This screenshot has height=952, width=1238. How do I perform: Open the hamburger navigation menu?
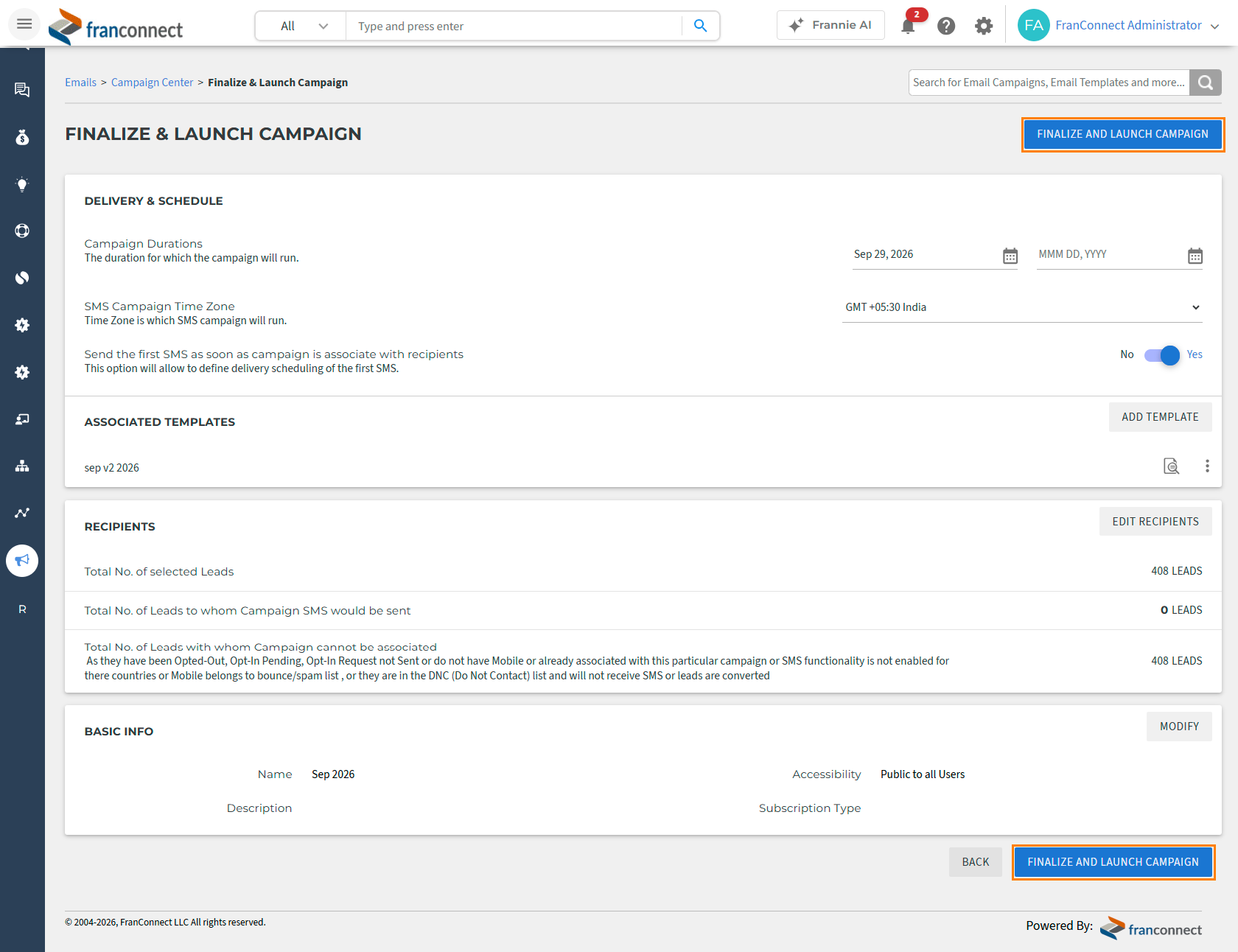pyautogui.click(x=24, y=24)
